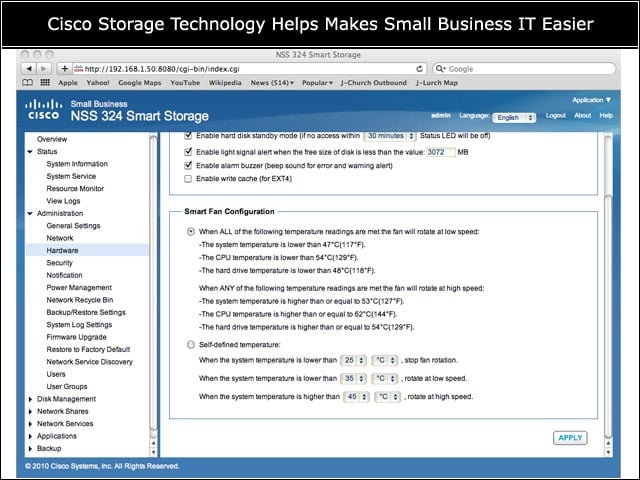640x480 pixels.
Task: Collapse the Administration tree section
Action: pos(30,213)
